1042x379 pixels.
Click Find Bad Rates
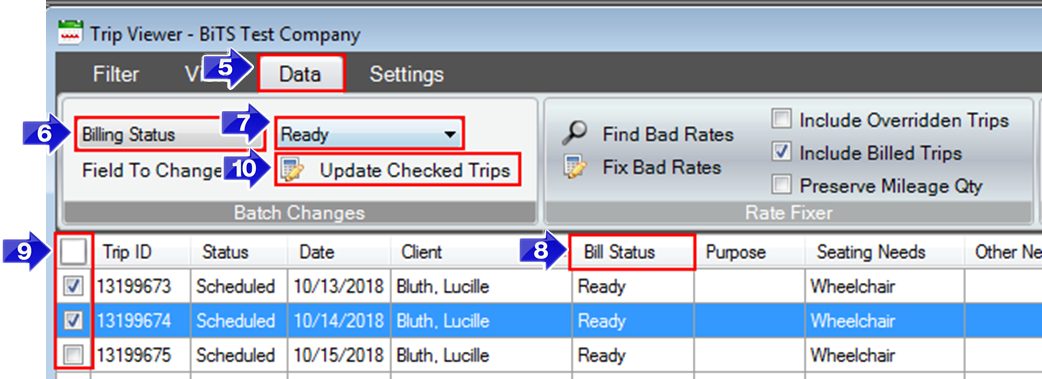(668, 134)
